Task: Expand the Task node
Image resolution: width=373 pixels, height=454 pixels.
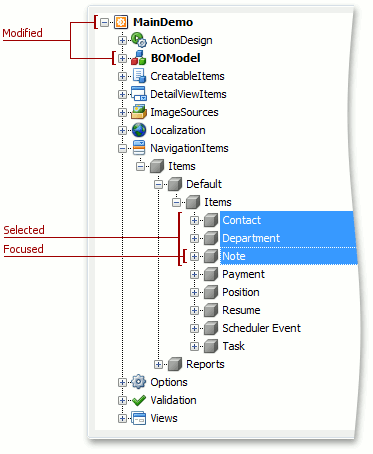Action: (x=194, y=346)
